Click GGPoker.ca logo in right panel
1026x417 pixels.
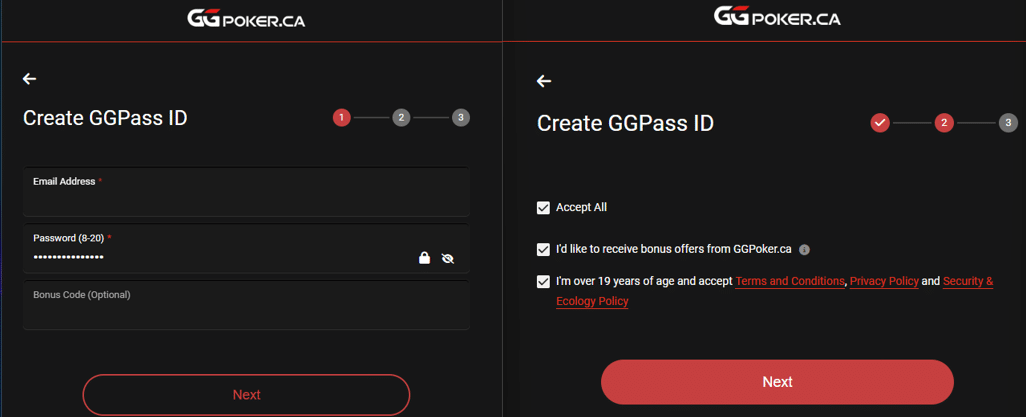(x=777, y=17)
